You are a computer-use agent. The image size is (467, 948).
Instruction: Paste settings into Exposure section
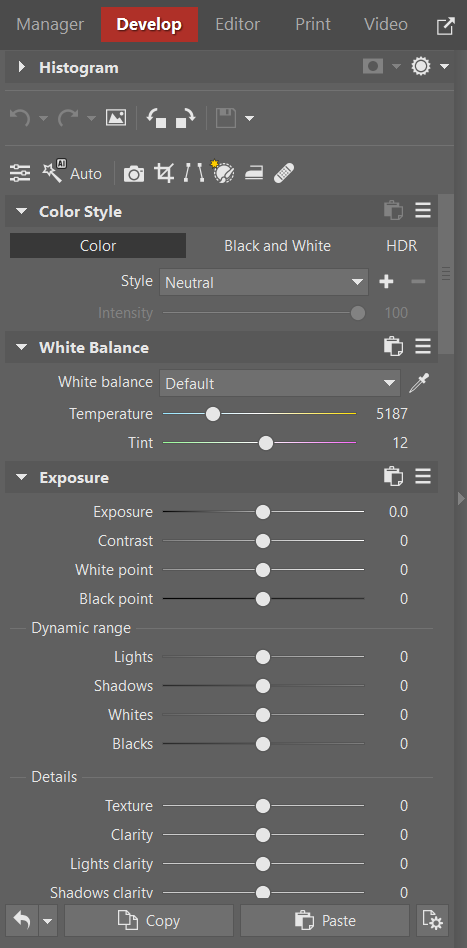(x=393, y=477)
